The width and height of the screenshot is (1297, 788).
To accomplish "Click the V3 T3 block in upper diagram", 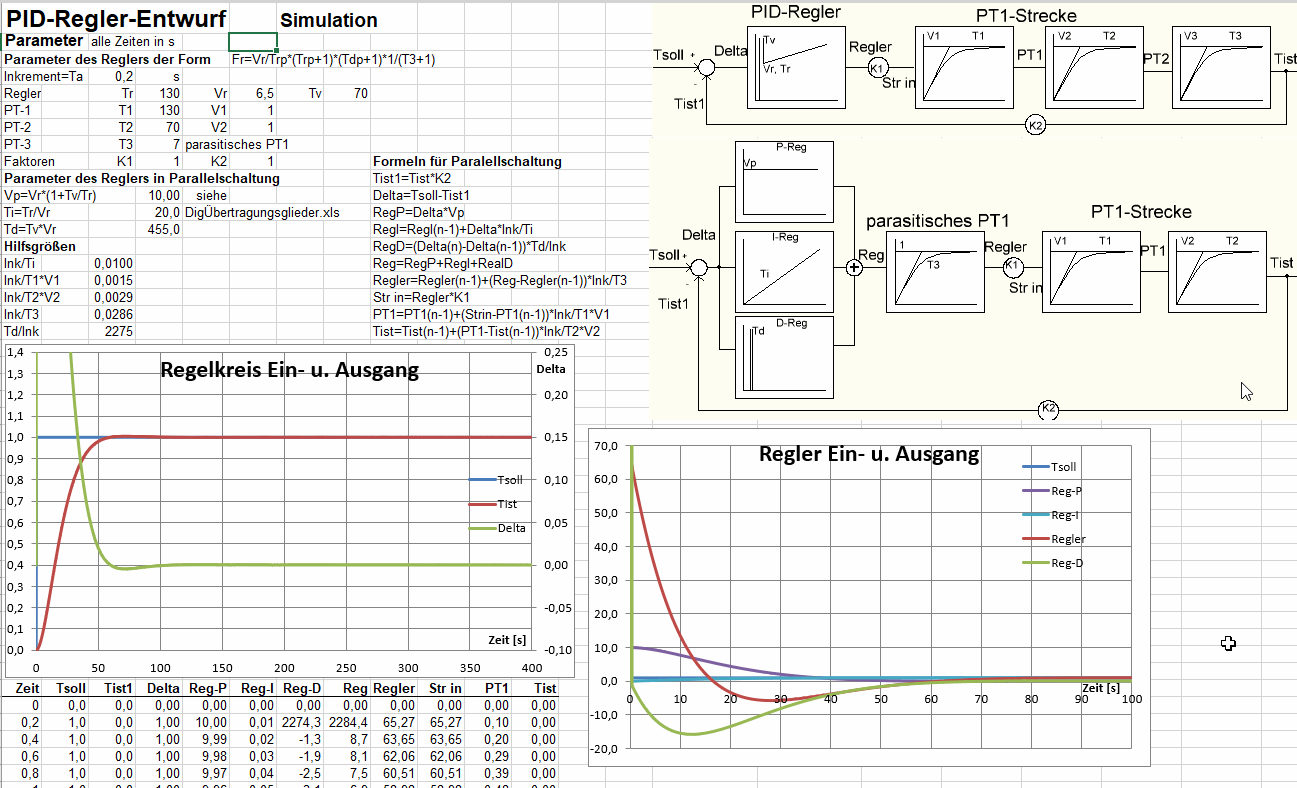I will point(1221,67).
